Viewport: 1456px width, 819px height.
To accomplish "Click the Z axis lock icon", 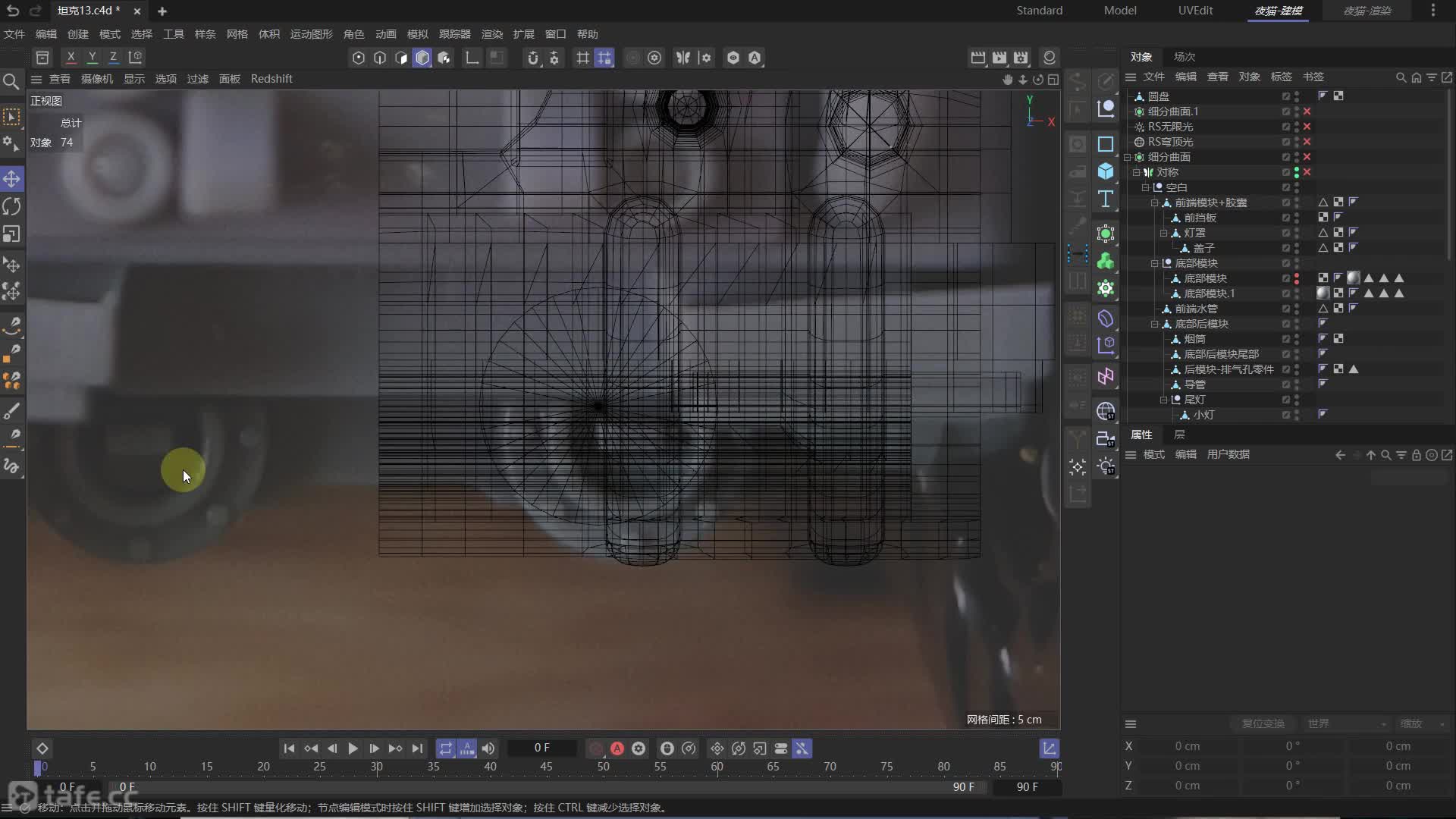I will point(113,57).
